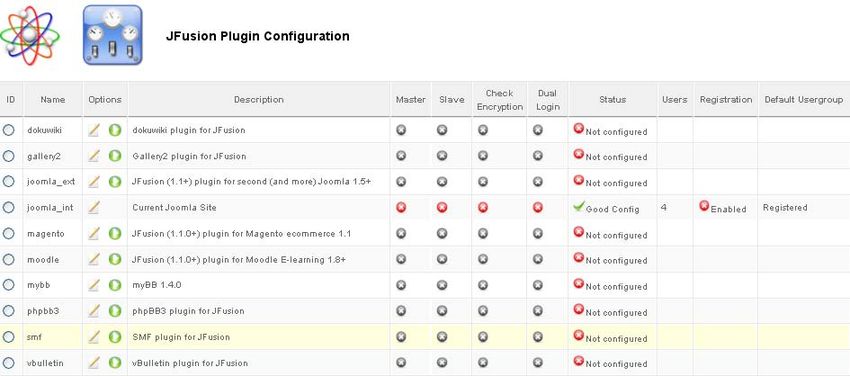Edit the joomla_ext plugin configuration
Image resolution: width=850 pixels, height=376 pixels.
tap(94, 181)
